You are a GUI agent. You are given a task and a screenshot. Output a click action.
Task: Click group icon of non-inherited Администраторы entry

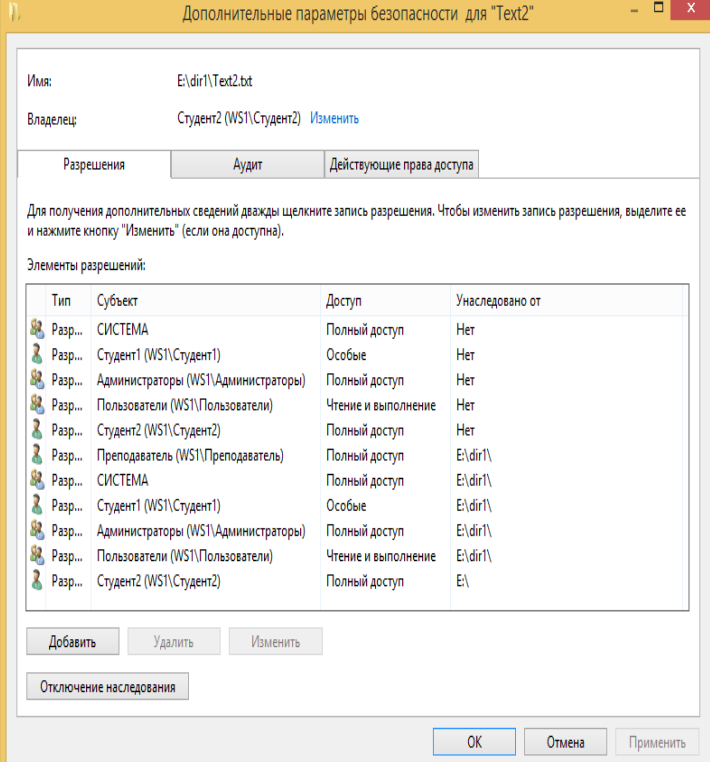[37, 380]
